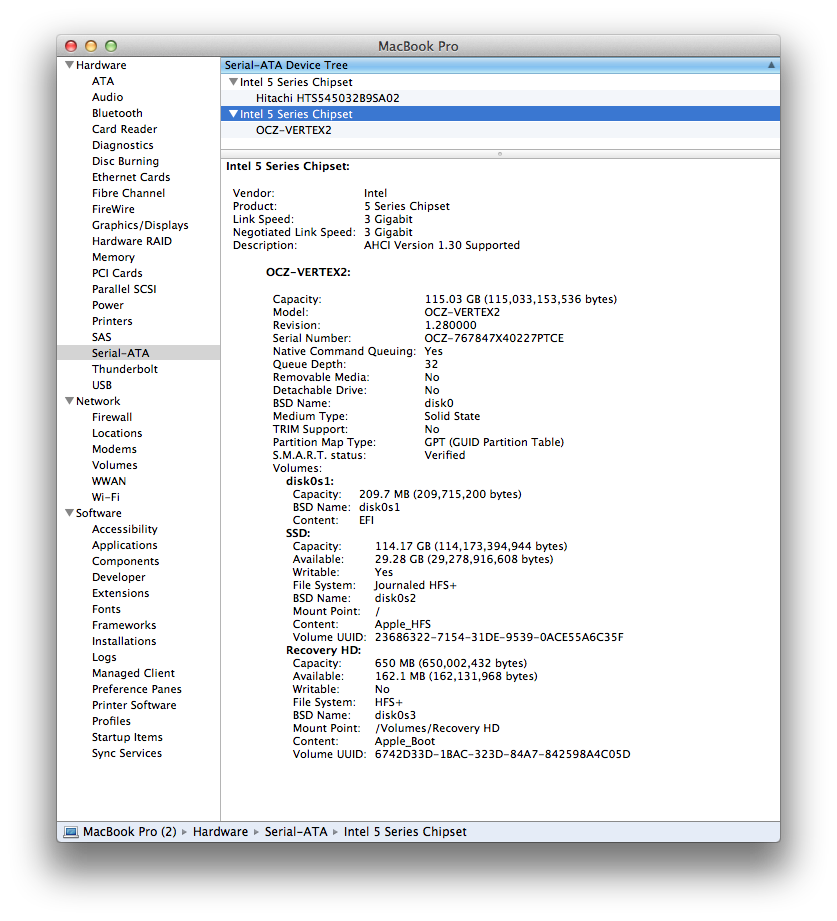This screenshot has width=837, height=921.
Task: Open SAS in the sidebar
Action: tap(102, 337)
